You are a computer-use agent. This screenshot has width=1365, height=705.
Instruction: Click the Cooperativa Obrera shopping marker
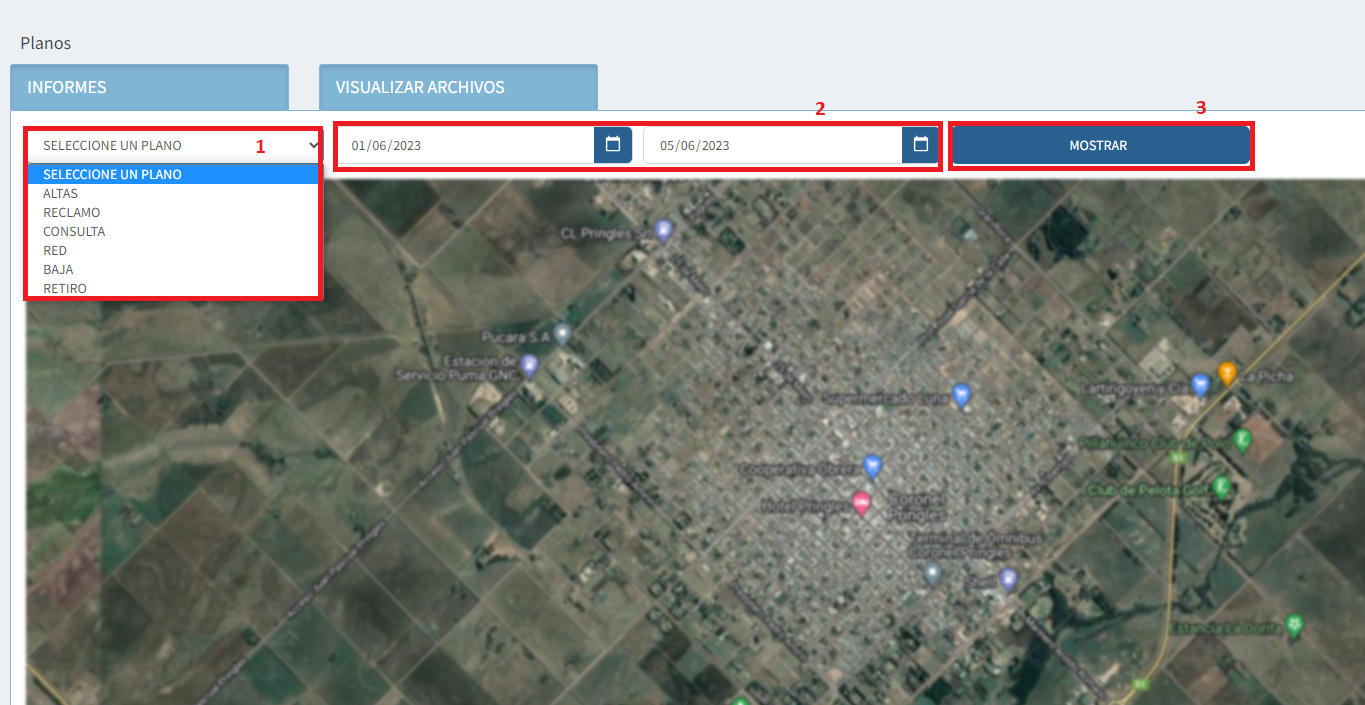click(x=873, y=466)
